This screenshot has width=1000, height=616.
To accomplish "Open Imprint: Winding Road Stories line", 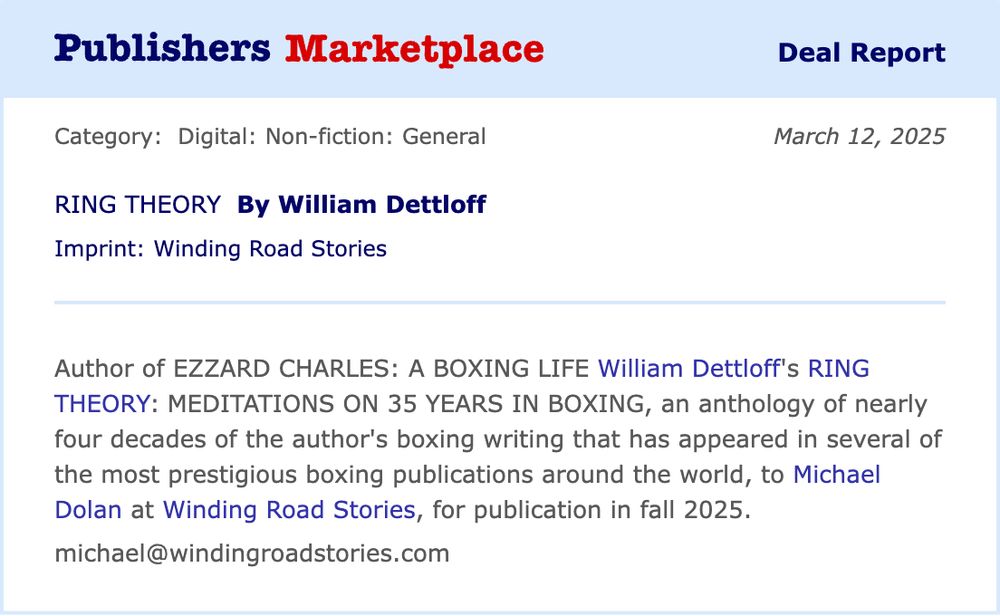I will [x=220, y=248].
